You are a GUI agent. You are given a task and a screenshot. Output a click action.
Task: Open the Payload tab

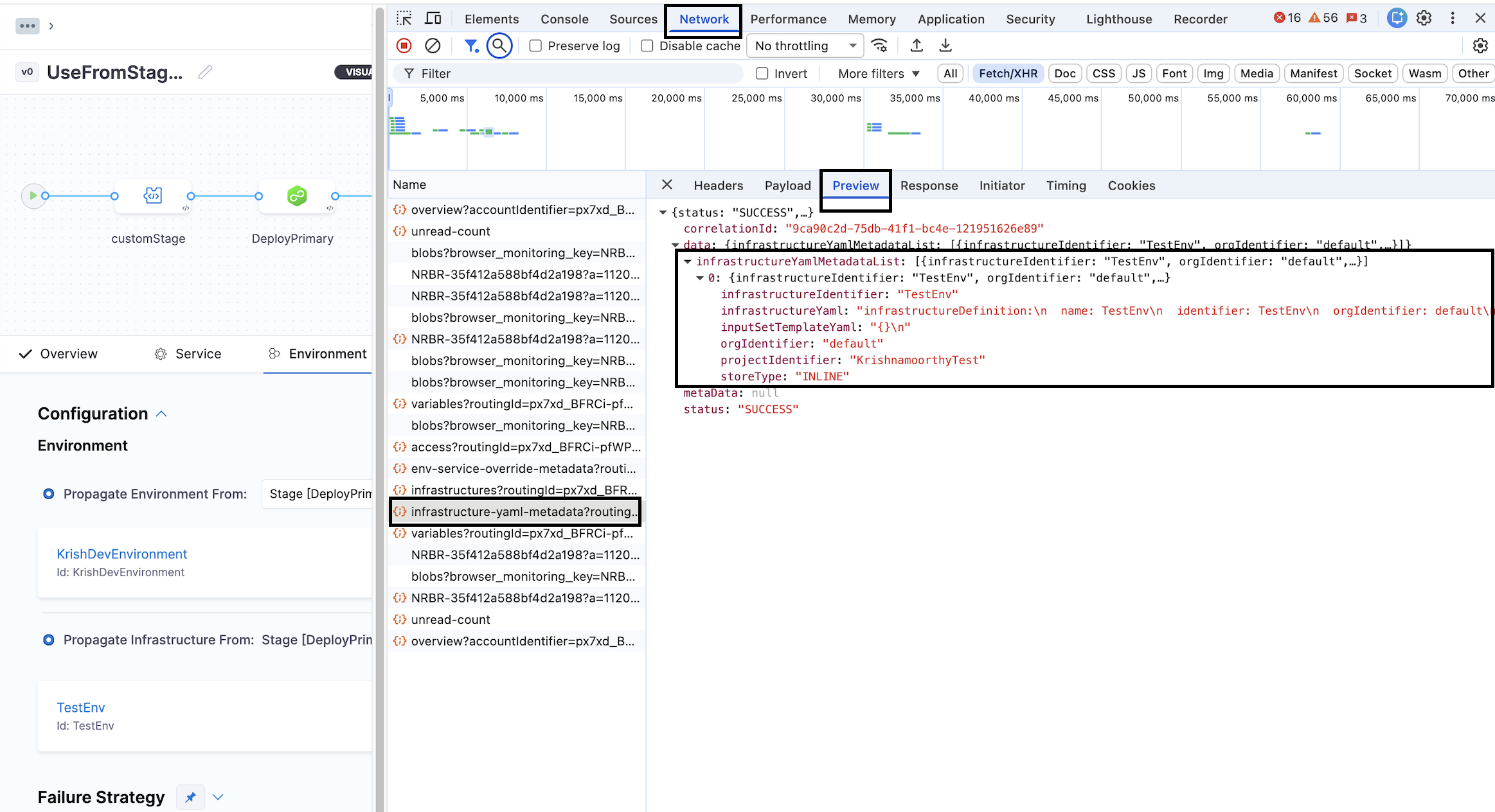(x=787, y=186)
